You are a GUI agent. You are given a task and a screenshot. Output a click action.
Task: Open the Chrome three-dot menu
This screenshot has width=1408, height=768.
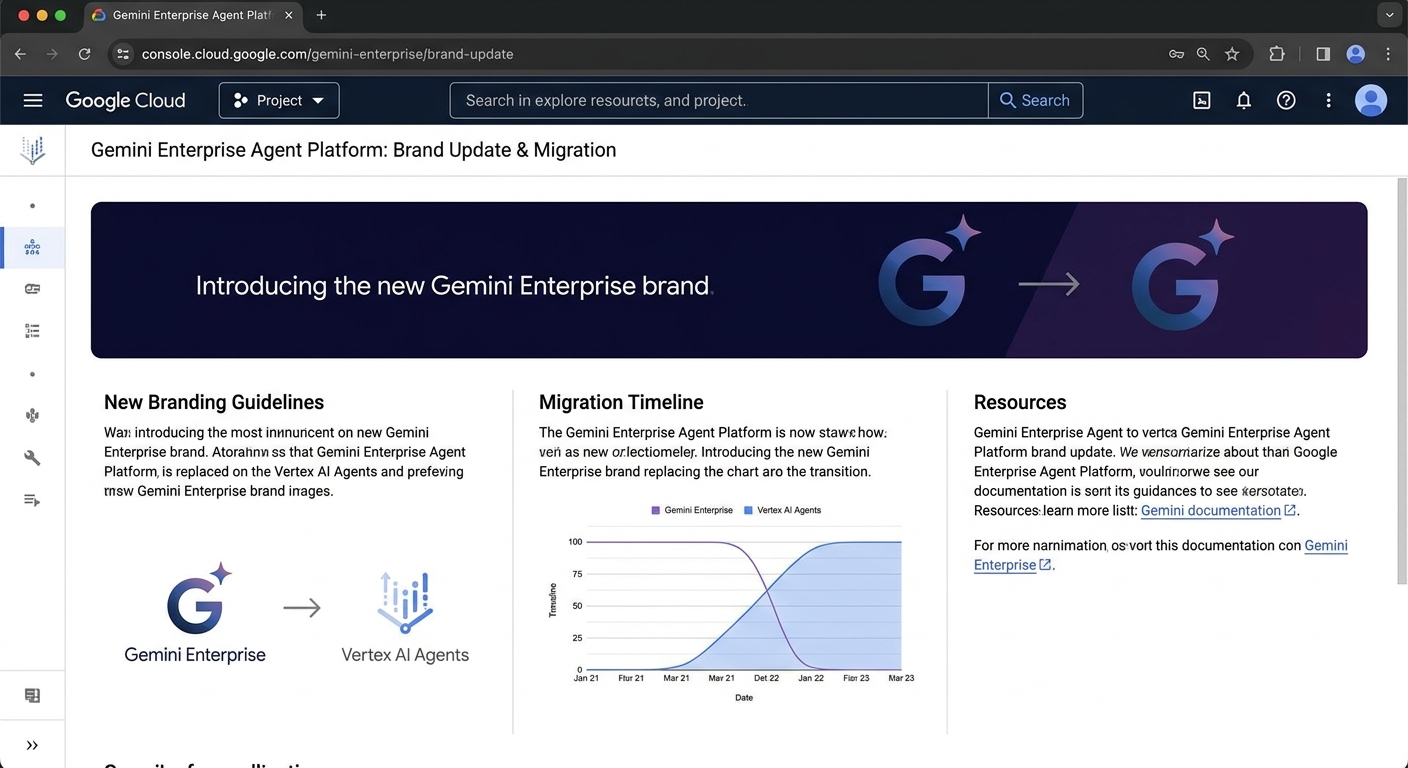pos(1388,54)
